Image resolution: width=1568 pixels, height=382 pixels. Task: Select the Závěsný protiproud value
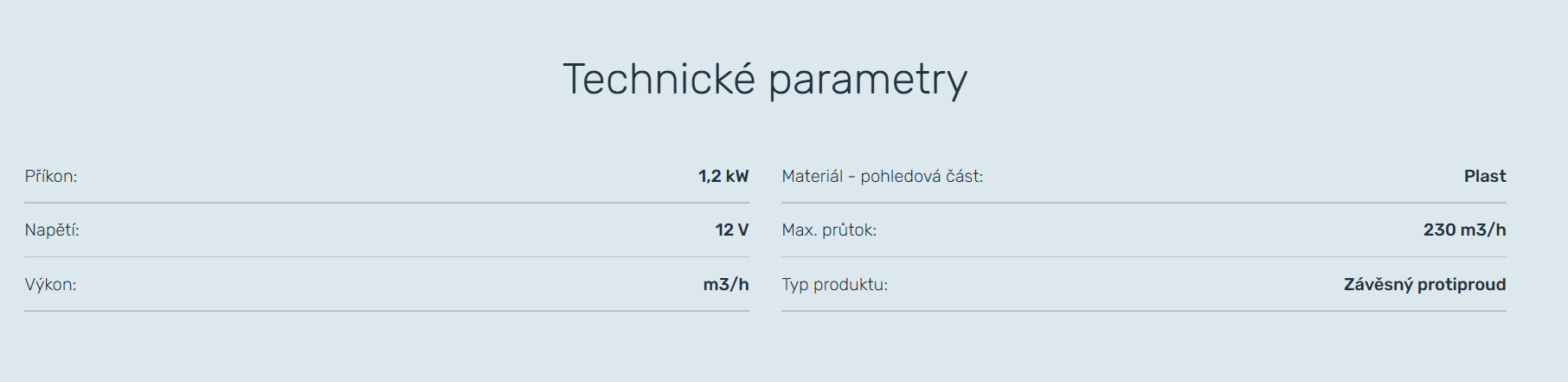[1424, 285]
